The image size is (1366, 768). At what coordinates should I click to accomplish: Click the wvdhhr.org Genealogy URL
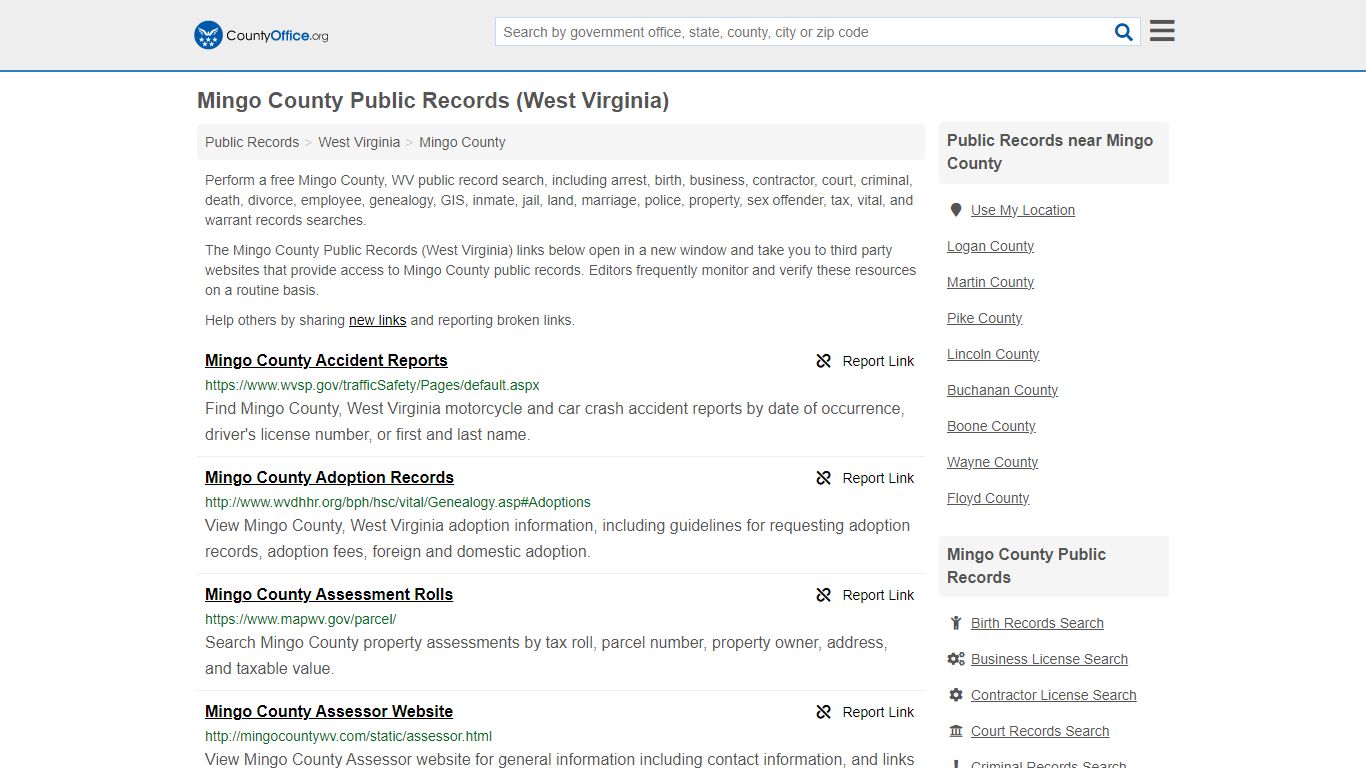[398, 502]
